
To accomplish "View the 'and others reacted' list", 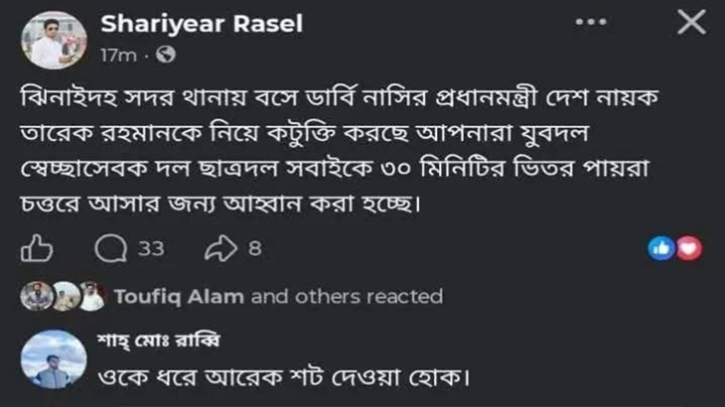I will coord(347,296).
